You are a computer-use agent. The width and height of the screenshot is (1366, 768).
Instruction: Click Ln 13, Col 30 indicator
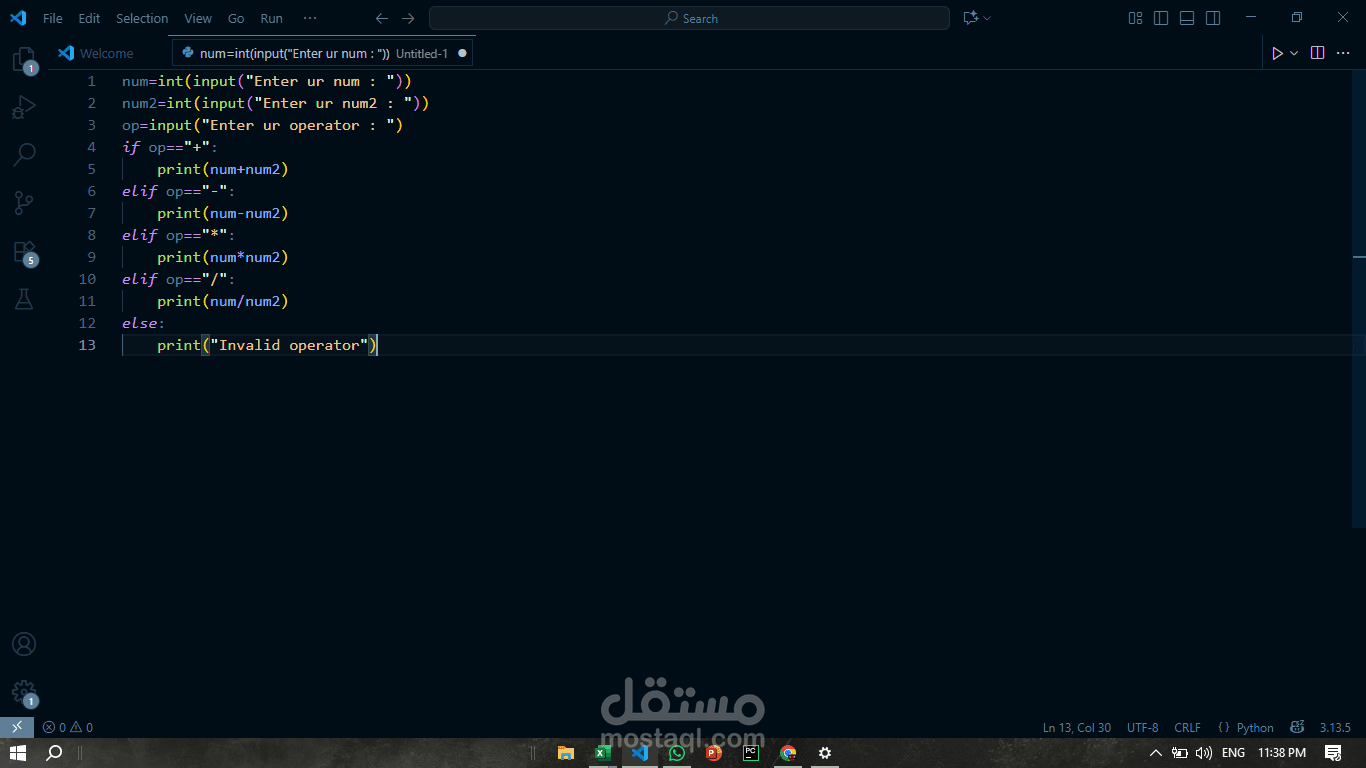tap(1077, 727)
